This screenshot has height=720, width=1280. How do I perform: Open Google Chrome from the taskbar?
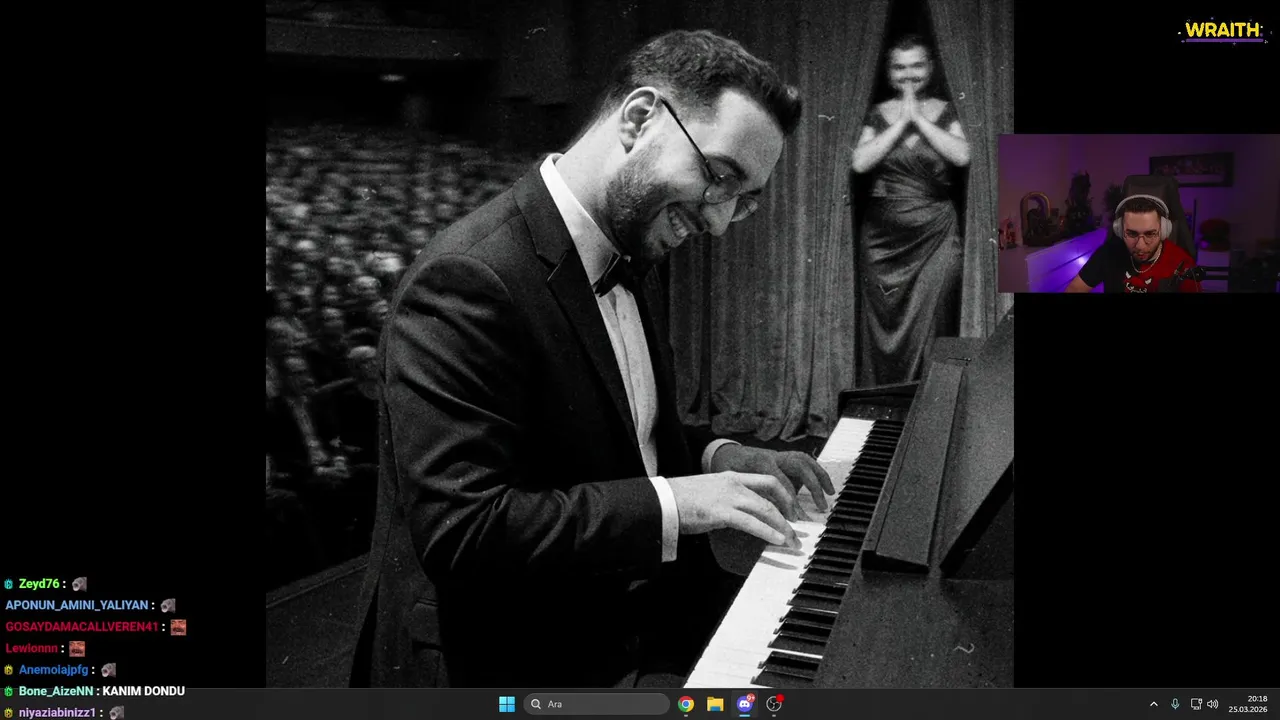click(x=686, y=704)
